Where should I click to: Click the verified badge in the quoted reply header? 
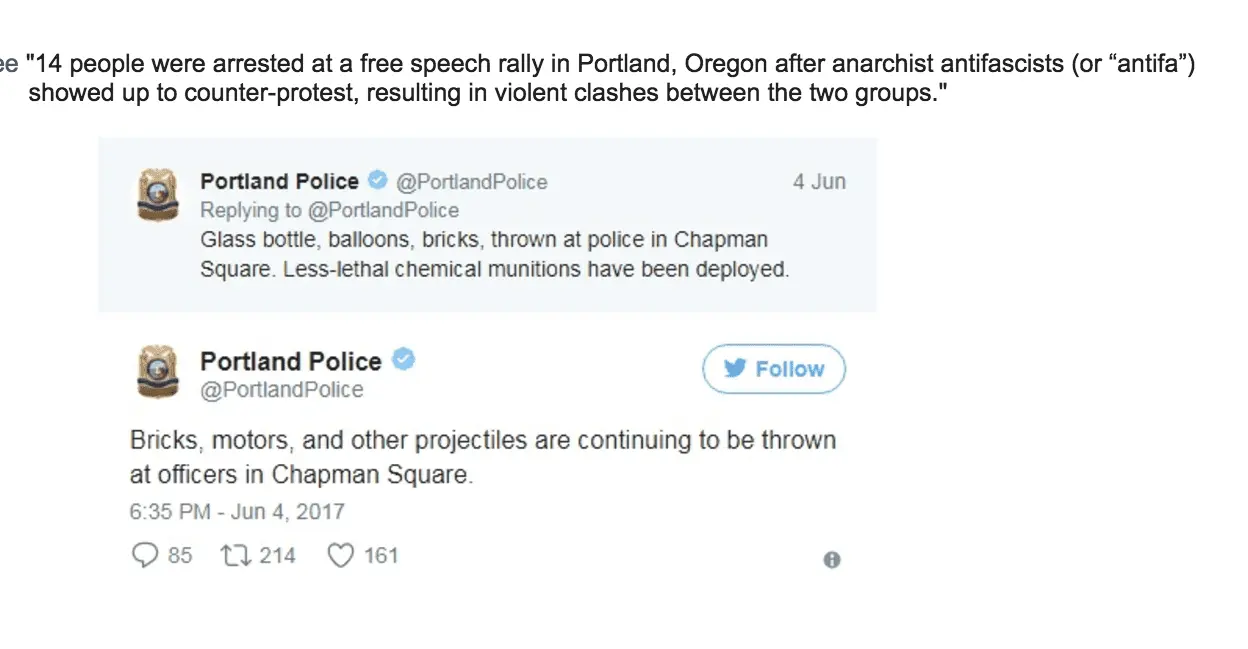[377, 181]
